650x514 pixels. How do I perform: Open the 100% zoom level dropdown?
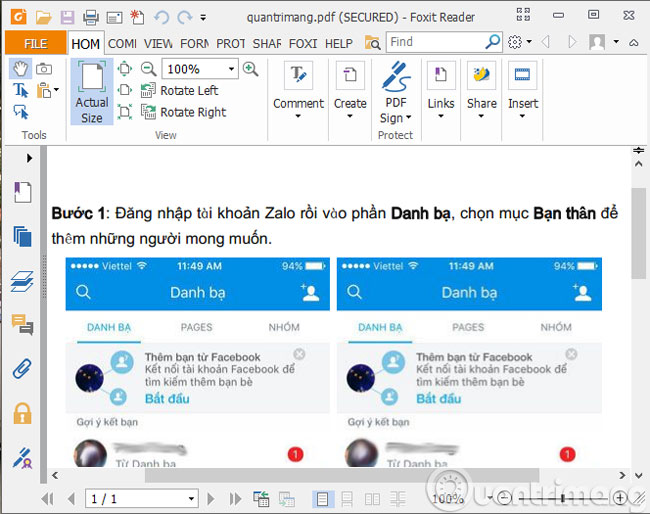point(231,69)
